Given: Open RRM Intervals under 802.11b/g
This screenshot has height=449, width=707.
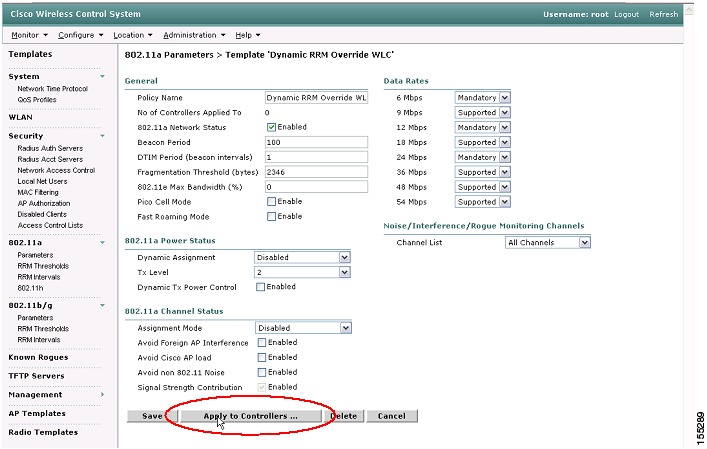Looking at the screenshot, I should point(39,340).
